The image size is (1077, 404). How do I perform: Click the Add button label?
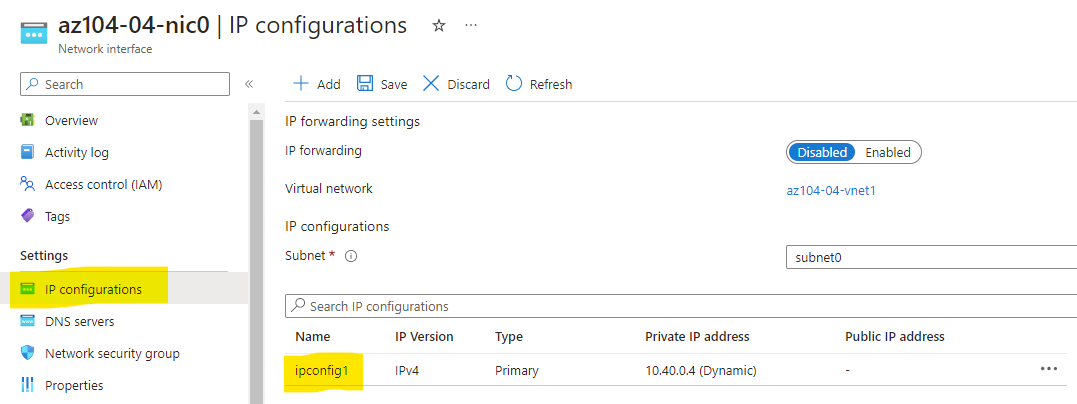coord(328,85)
